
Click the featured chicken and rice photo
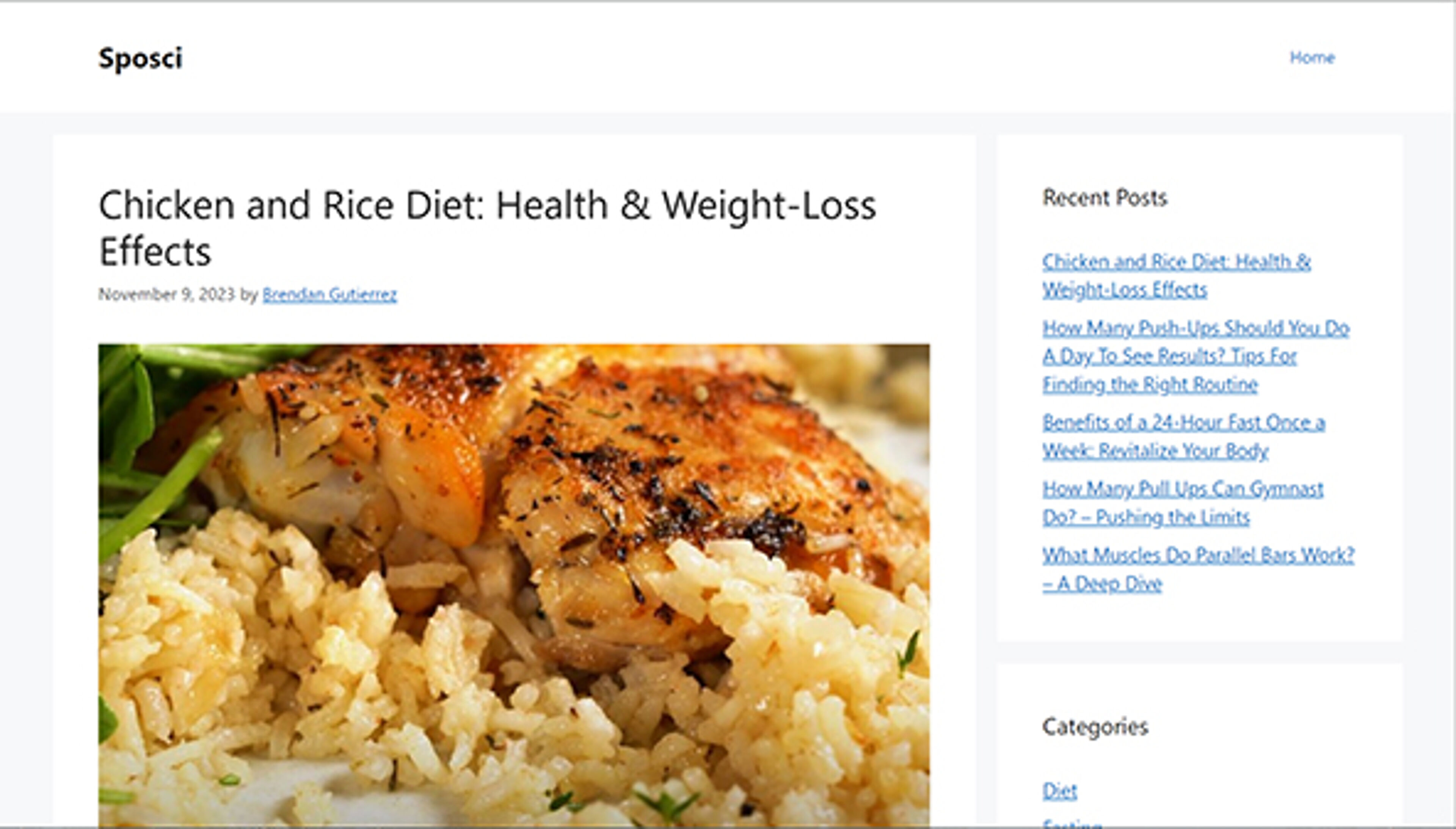pyautogui.click(x=514, y=585)
